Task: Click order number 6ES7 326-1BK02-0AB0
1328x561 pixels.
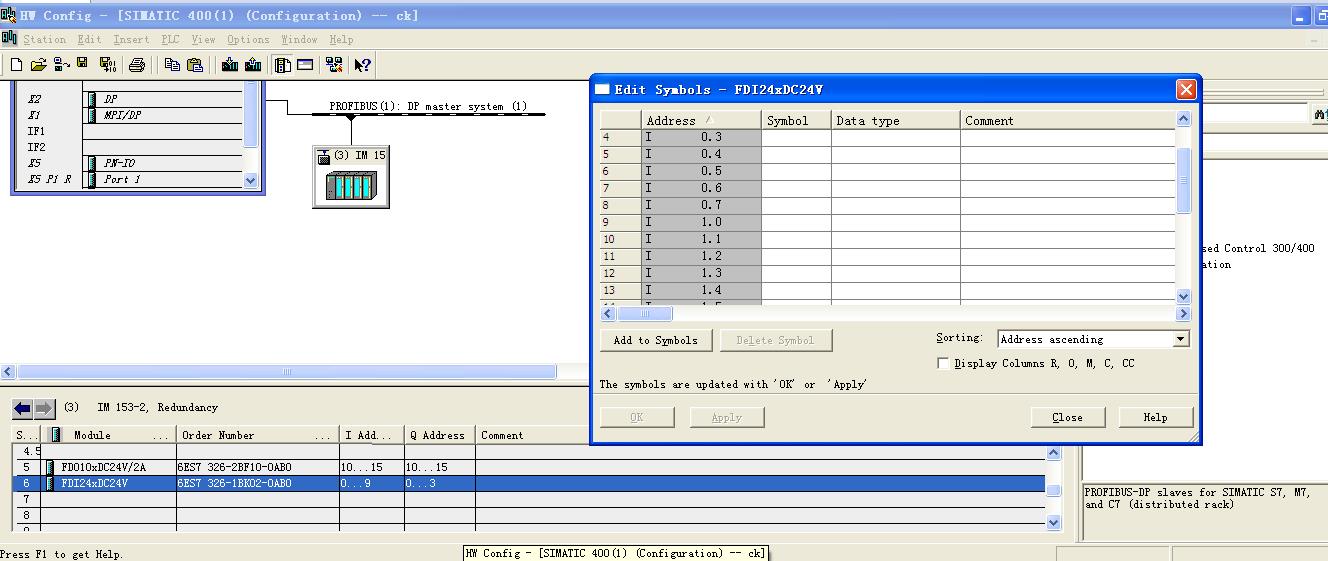Action: coord(235,483)
